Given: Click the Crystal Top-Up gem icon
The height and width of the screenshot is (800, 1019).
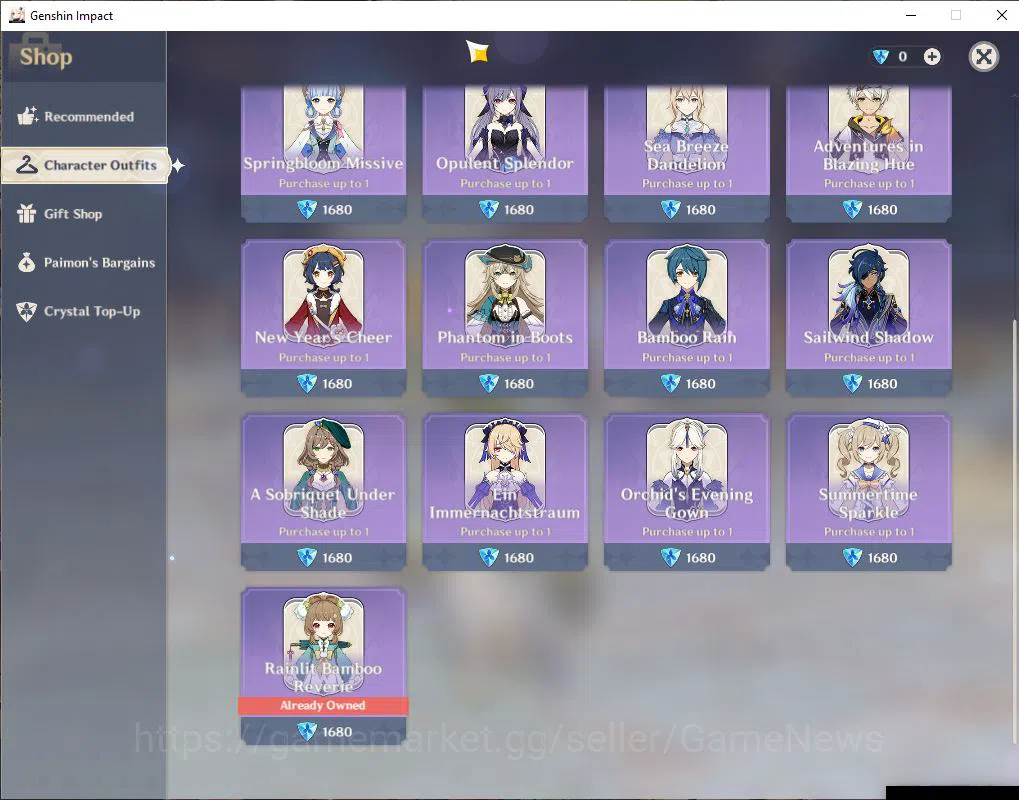Looking at the screenshot, I should coord(27,311).
